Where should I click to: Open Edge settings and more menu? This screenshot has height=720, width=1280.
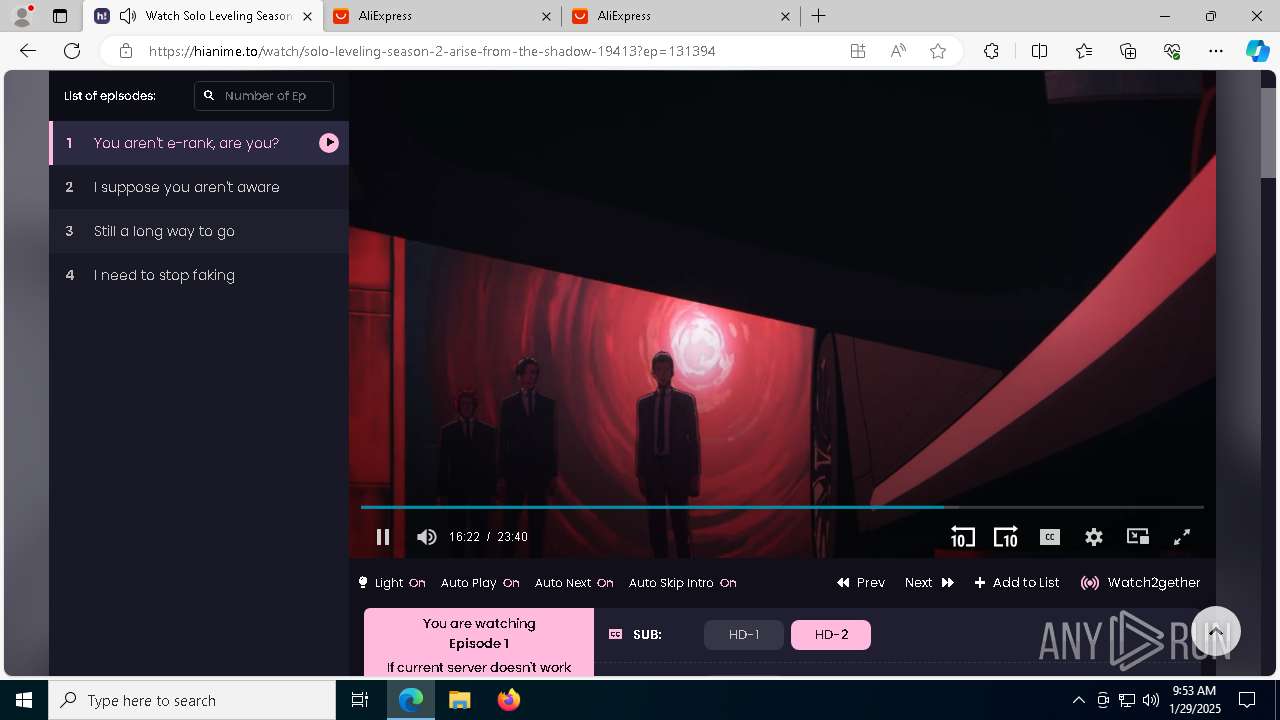(x=1216, y=51)
